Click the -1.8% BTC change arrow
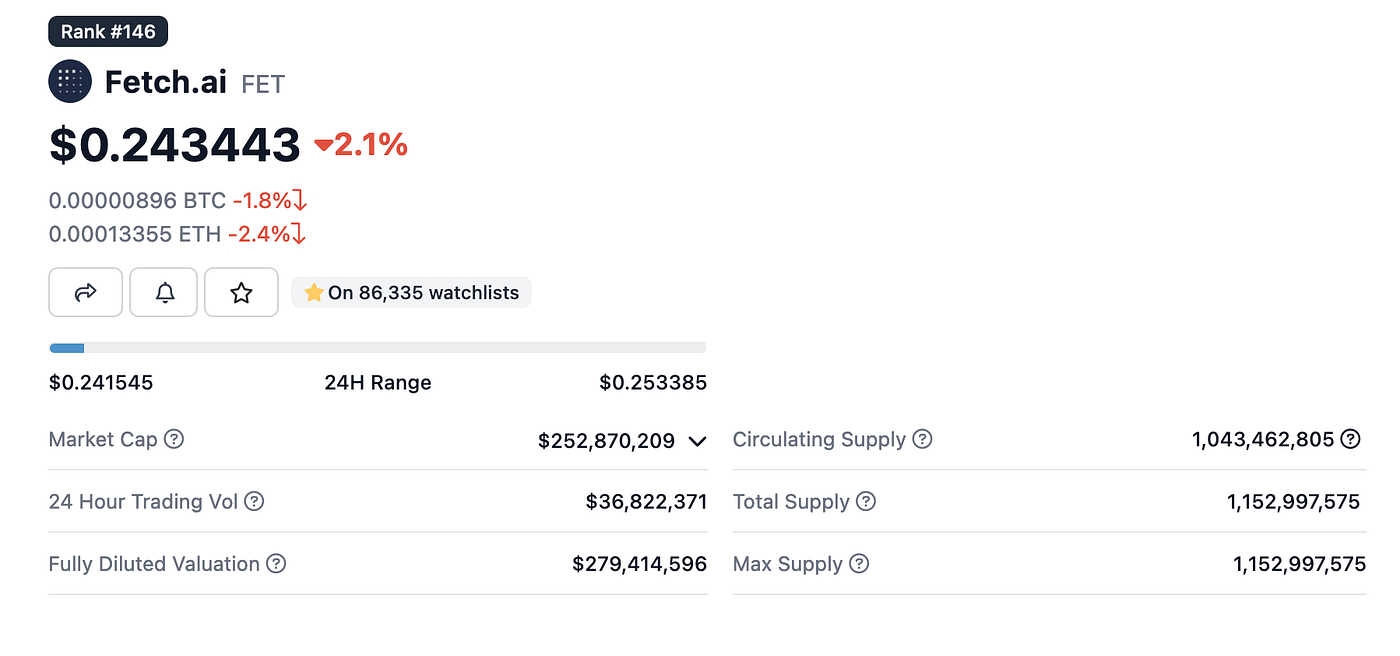 [x=299, y=200]
